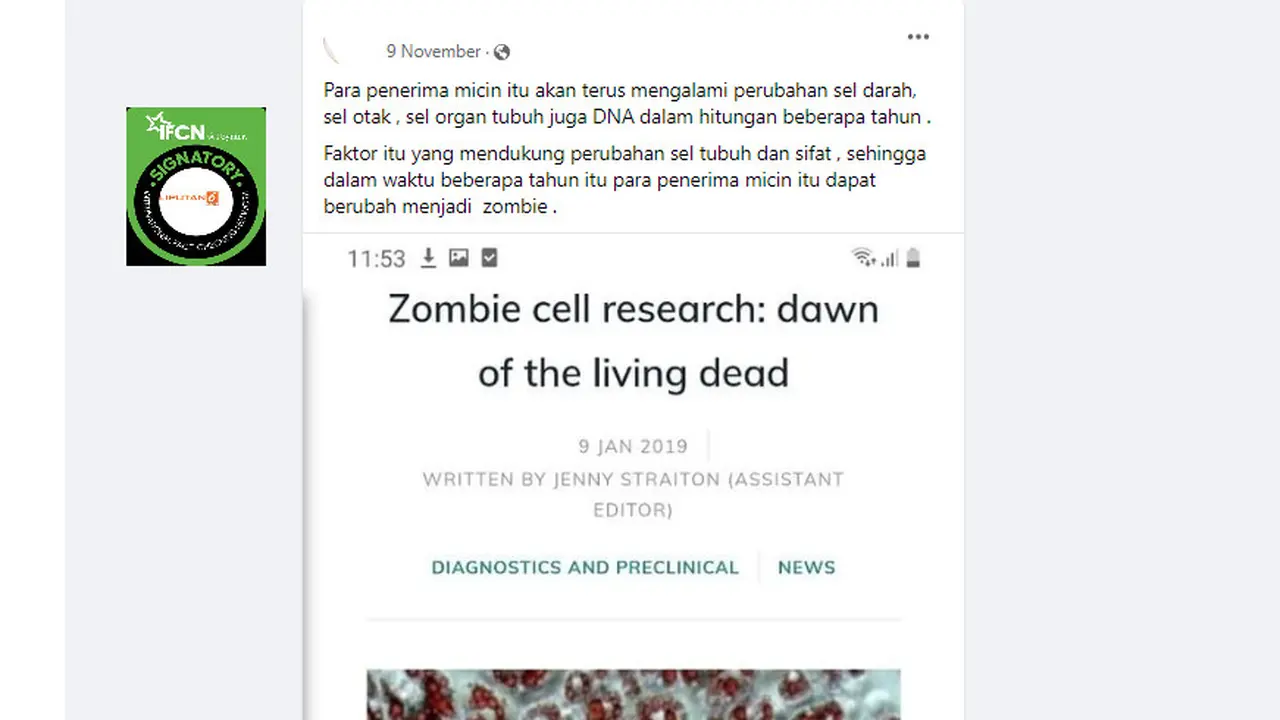Open the NEWS category link
This screenshot has height=720, width=1280.
pos(806,567)
